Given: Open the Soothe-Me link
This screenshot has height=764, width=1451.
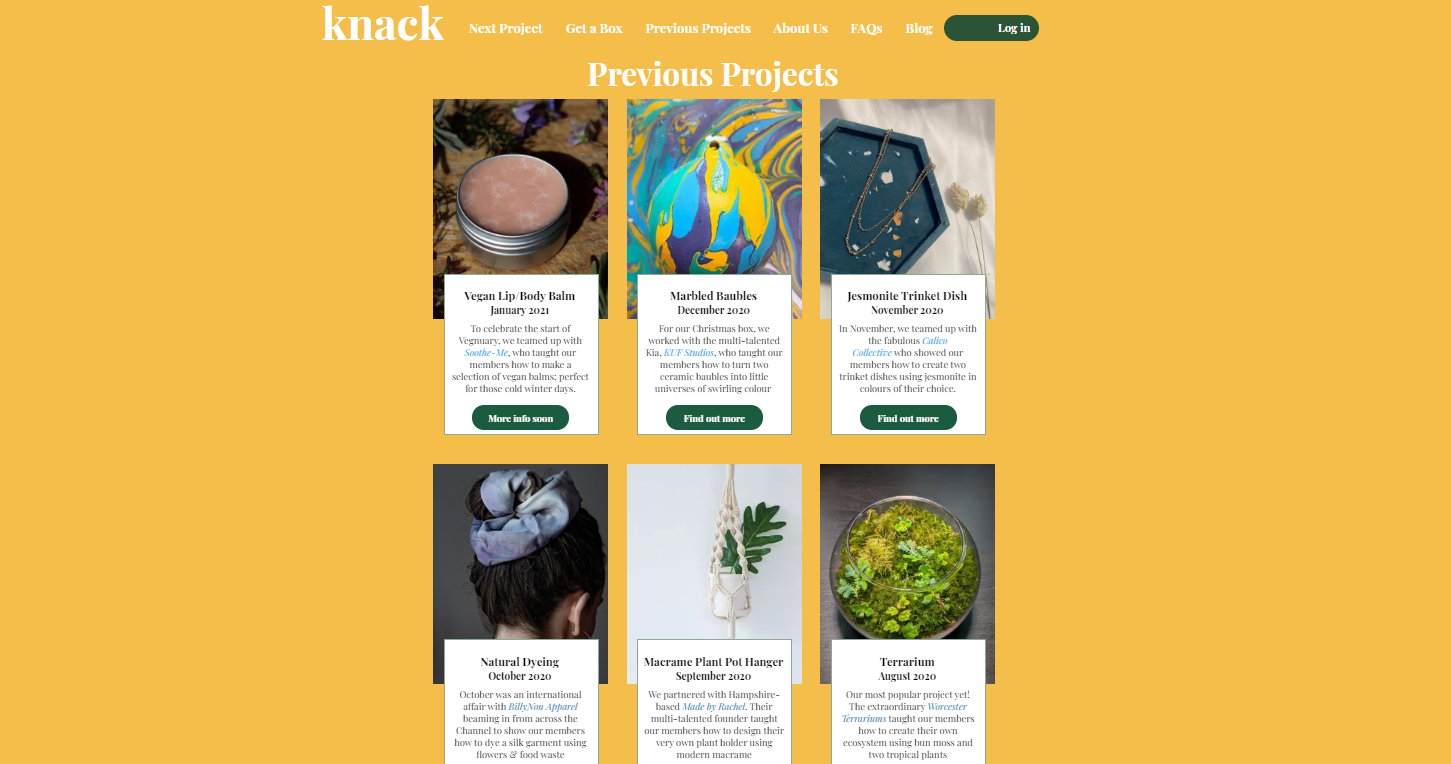Looking at the screenshot, I should (x=486, y=353).
